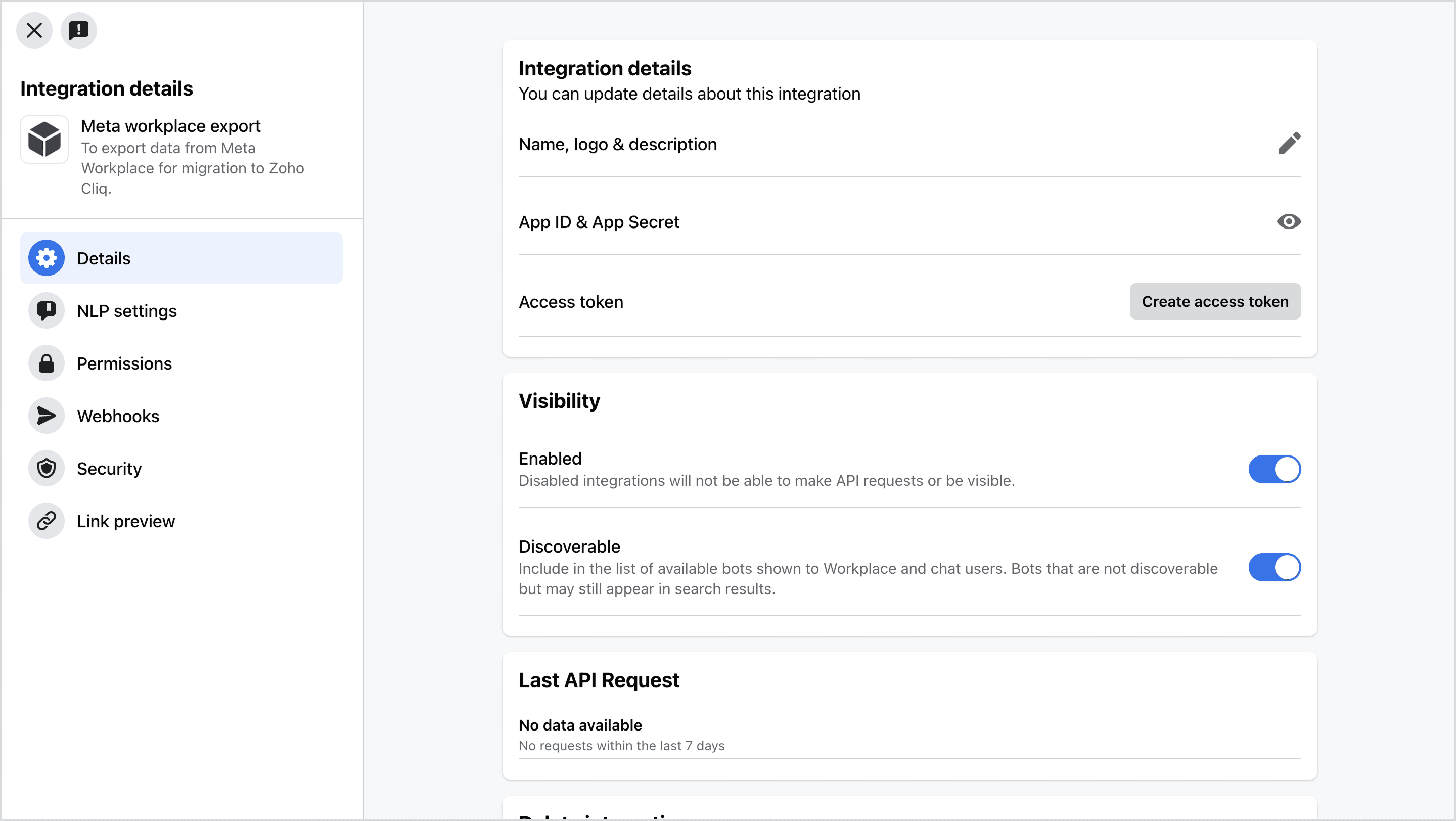Open Link preview settings
This screenshot has width=1456, height=821.
coord(125,521)
